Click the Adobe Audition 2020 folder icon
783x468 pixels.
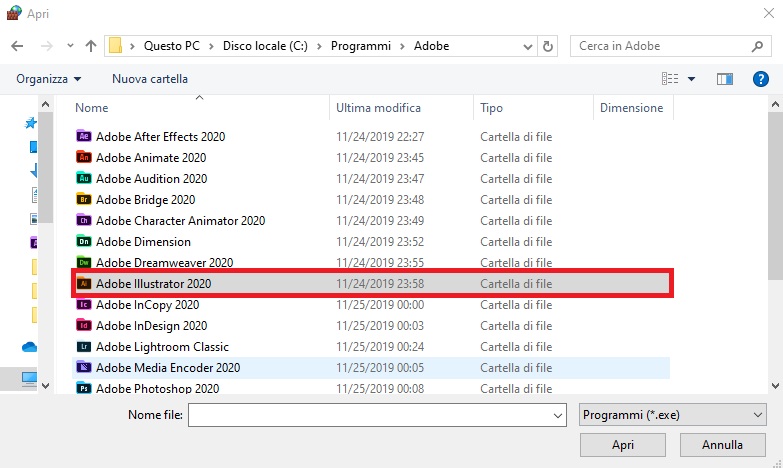[x=83, y=178]
